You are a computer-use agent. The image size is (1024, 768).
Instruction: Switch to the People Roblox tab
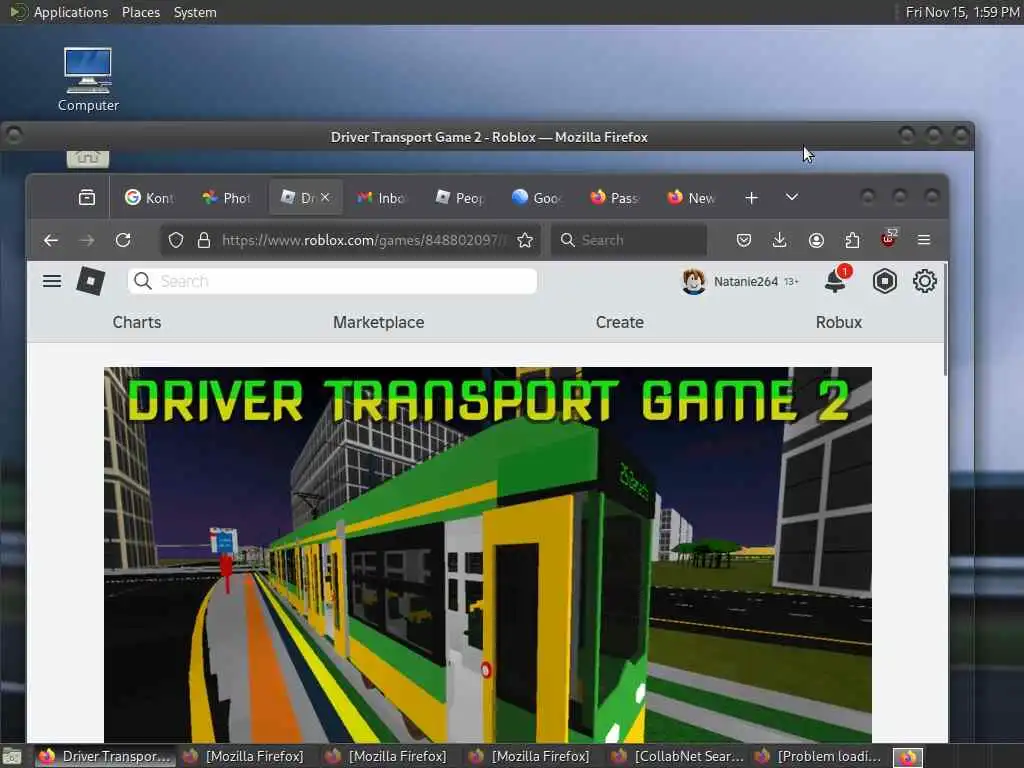(460, 198)
